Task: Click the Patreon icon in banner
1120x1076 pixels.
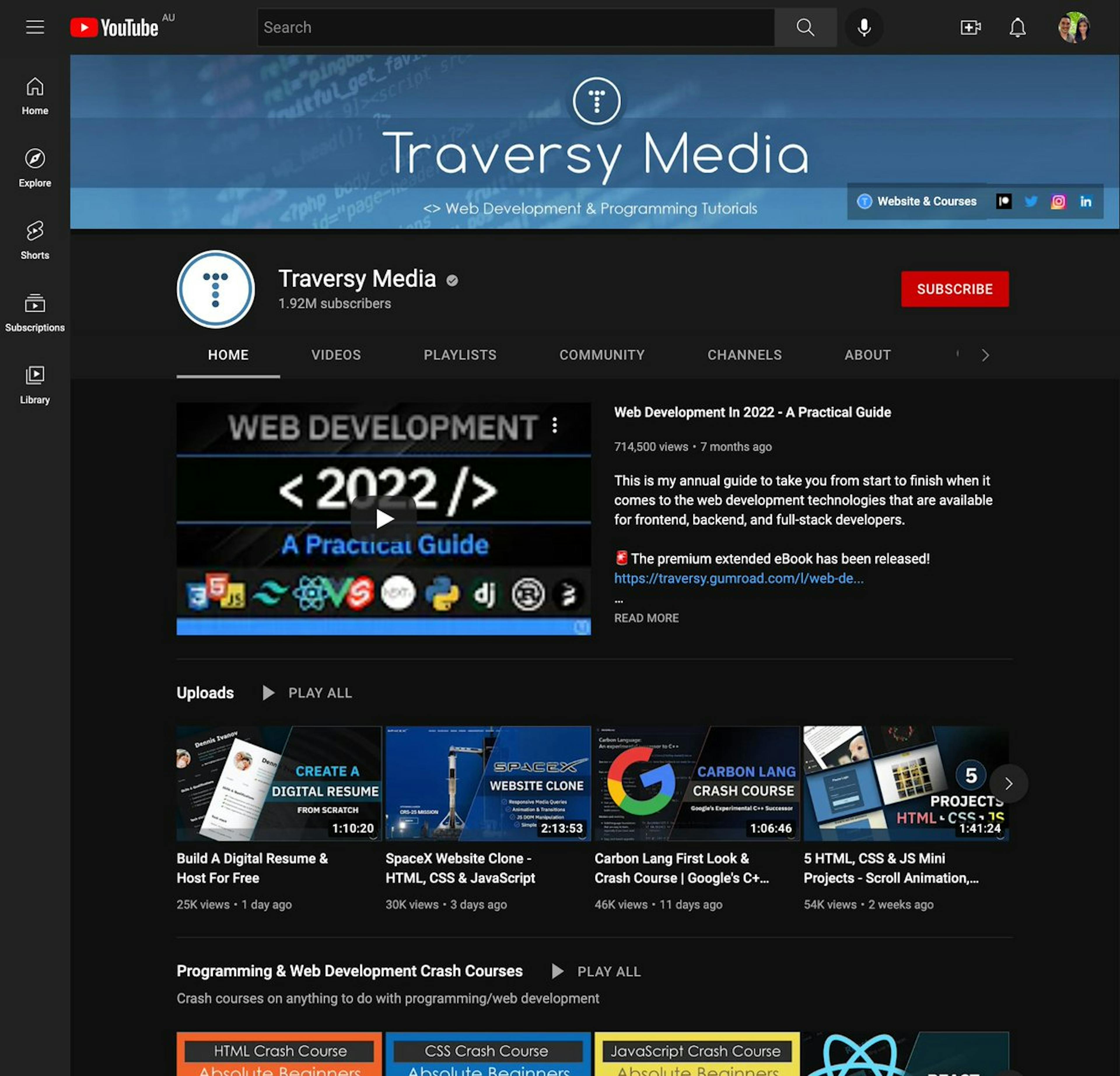Action: (1003, 201)
